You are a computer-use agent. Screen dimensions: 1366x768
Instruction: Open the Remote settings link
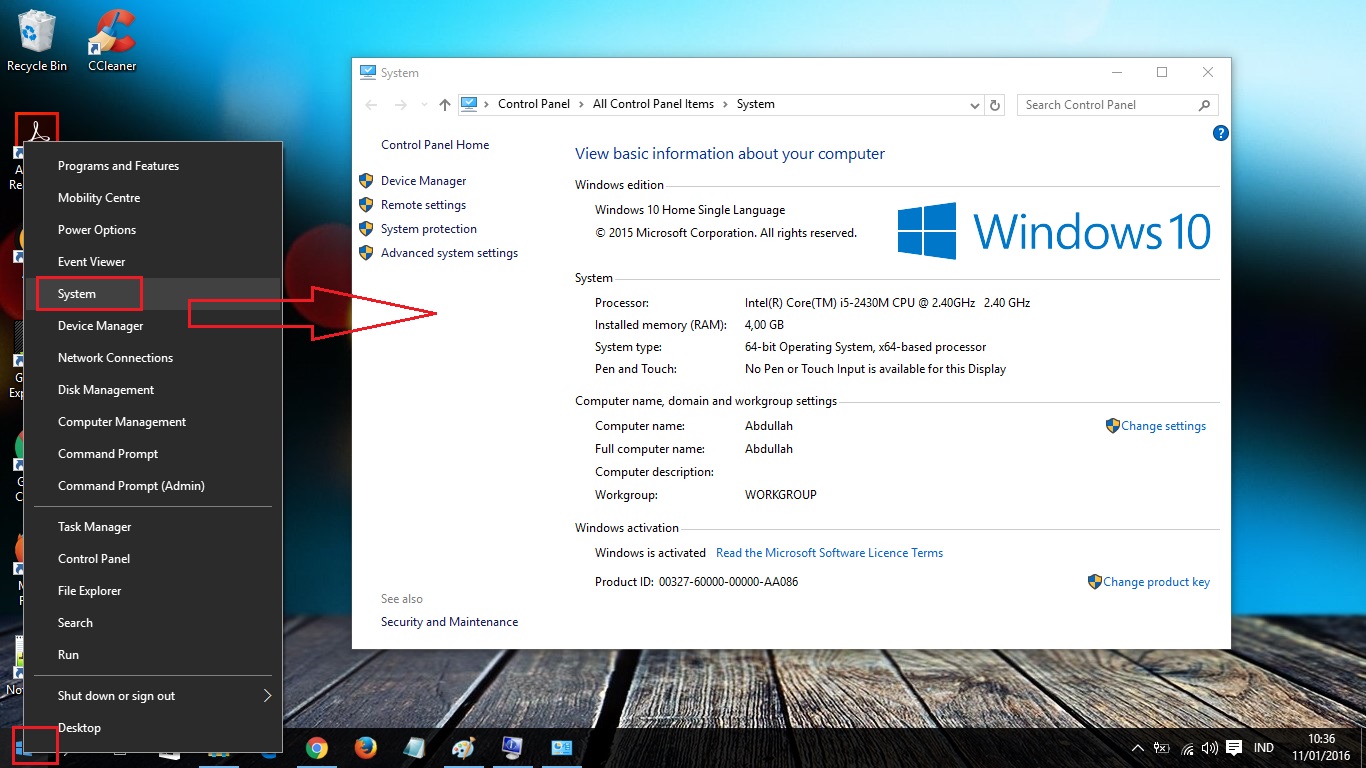click(x=423, y=205)
